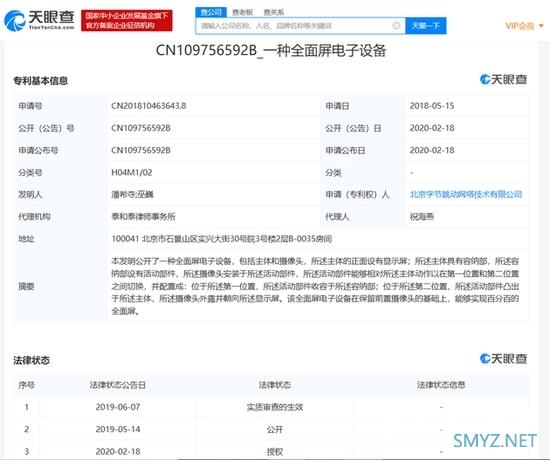Click the blue 天眼一下 search button
Image resolution: width=550 pixels, height=460 pixels.
click(x=425, y=26)
